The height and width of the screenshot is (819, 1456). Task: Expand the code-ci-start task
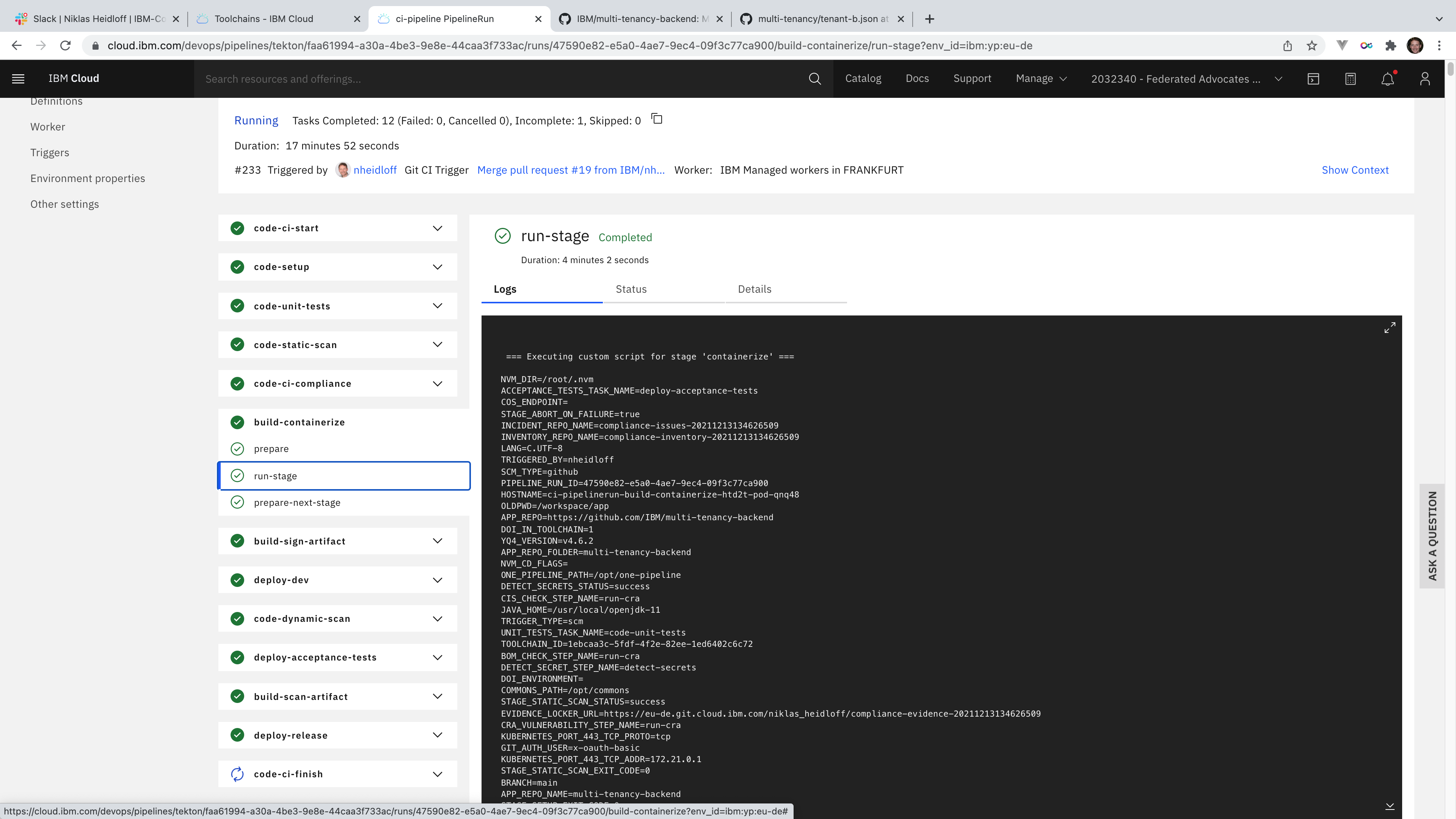coord(438,228)
